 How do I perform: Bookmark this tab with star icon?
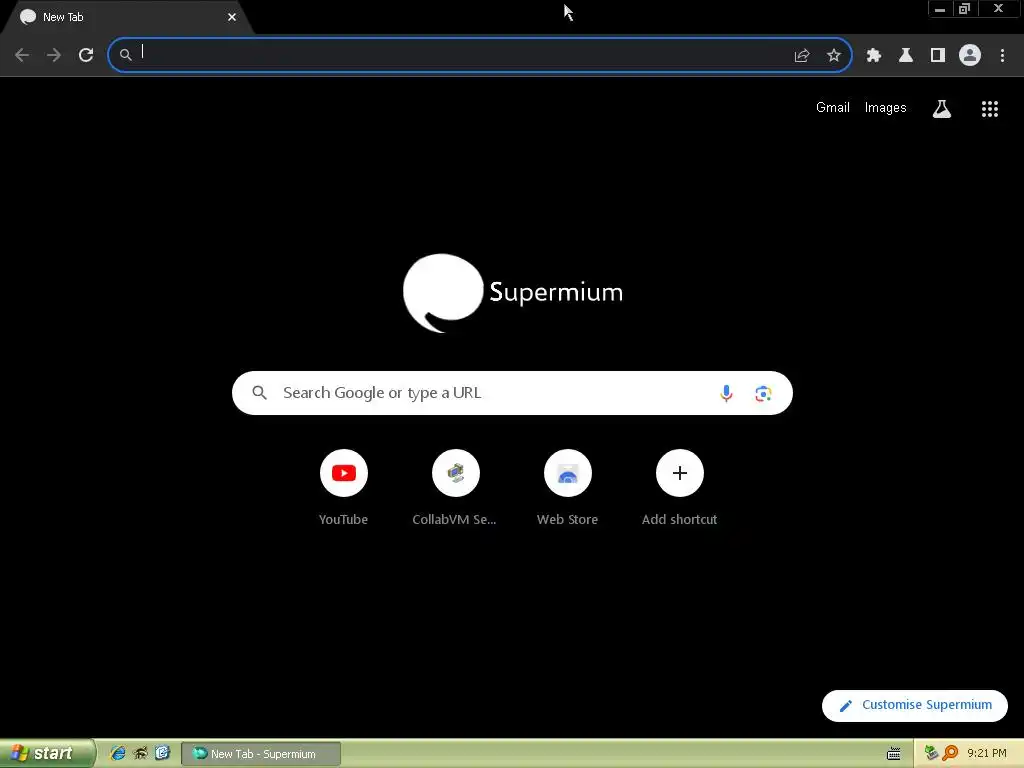[x=833, y=56]
